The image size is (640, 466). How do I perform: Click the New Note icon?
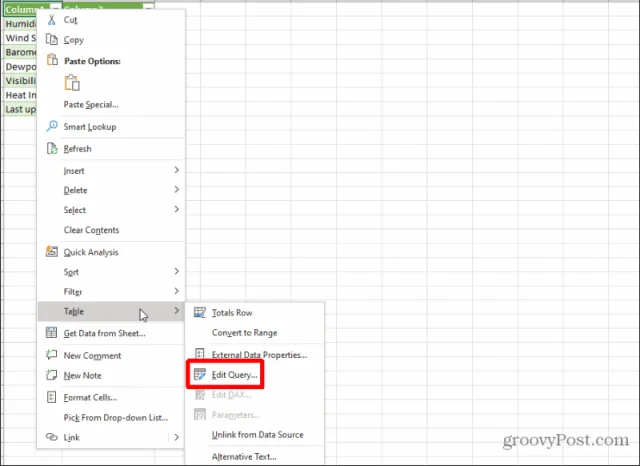51,375
